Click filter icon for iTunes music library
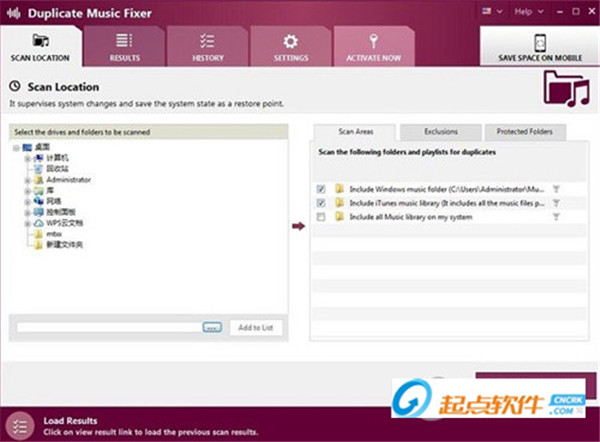600x442 pixels. click(556, 203)
